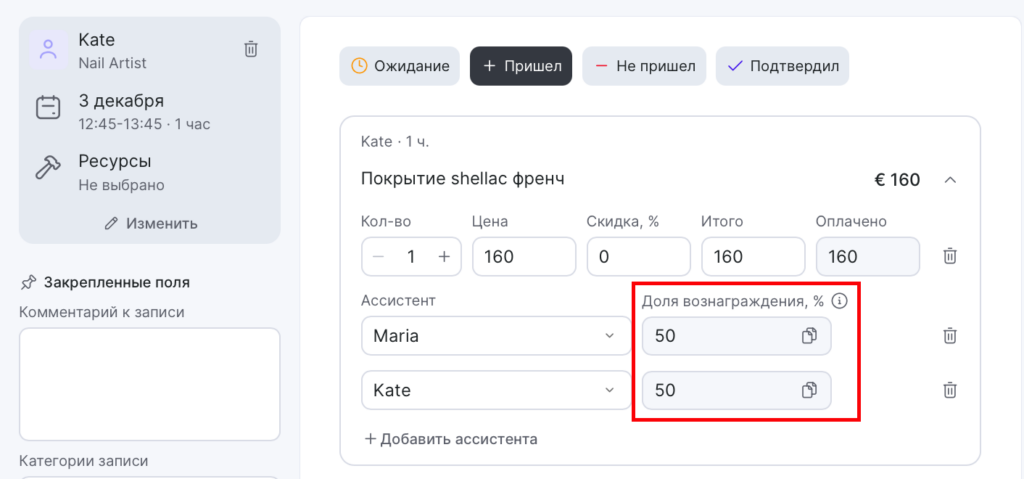Set status to Ожидание
Viewport: 1024px width, 479px height.
coord(399,66)
